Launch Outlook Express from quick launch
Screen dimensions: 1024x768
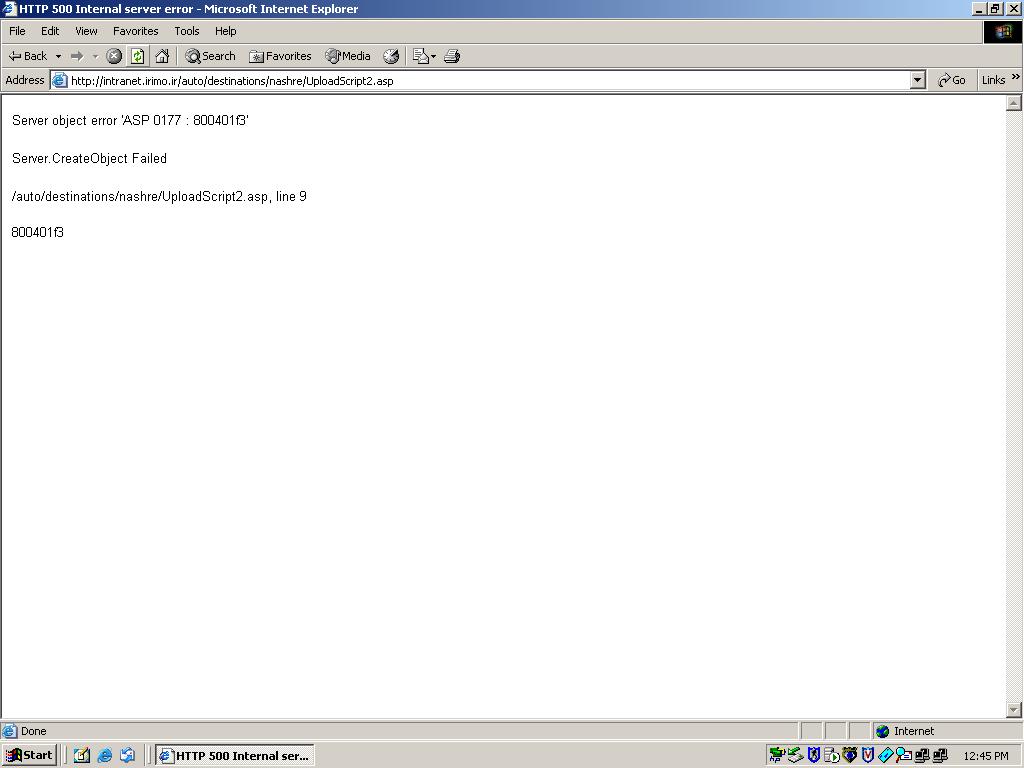tap(127, 756)
